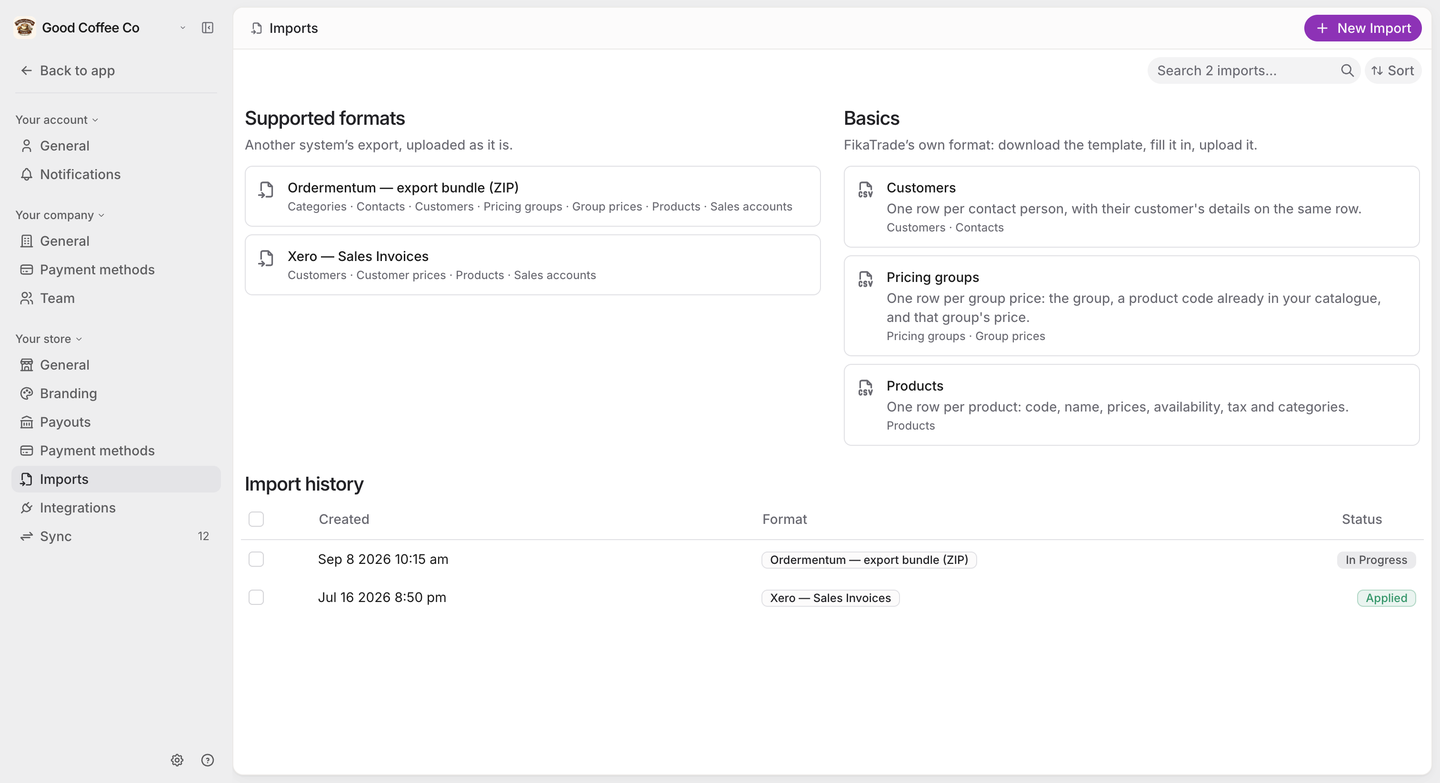Screen dimensions: 1440x783
Task: Click the Xero Sales Invoices file icon
Action: 266,258
